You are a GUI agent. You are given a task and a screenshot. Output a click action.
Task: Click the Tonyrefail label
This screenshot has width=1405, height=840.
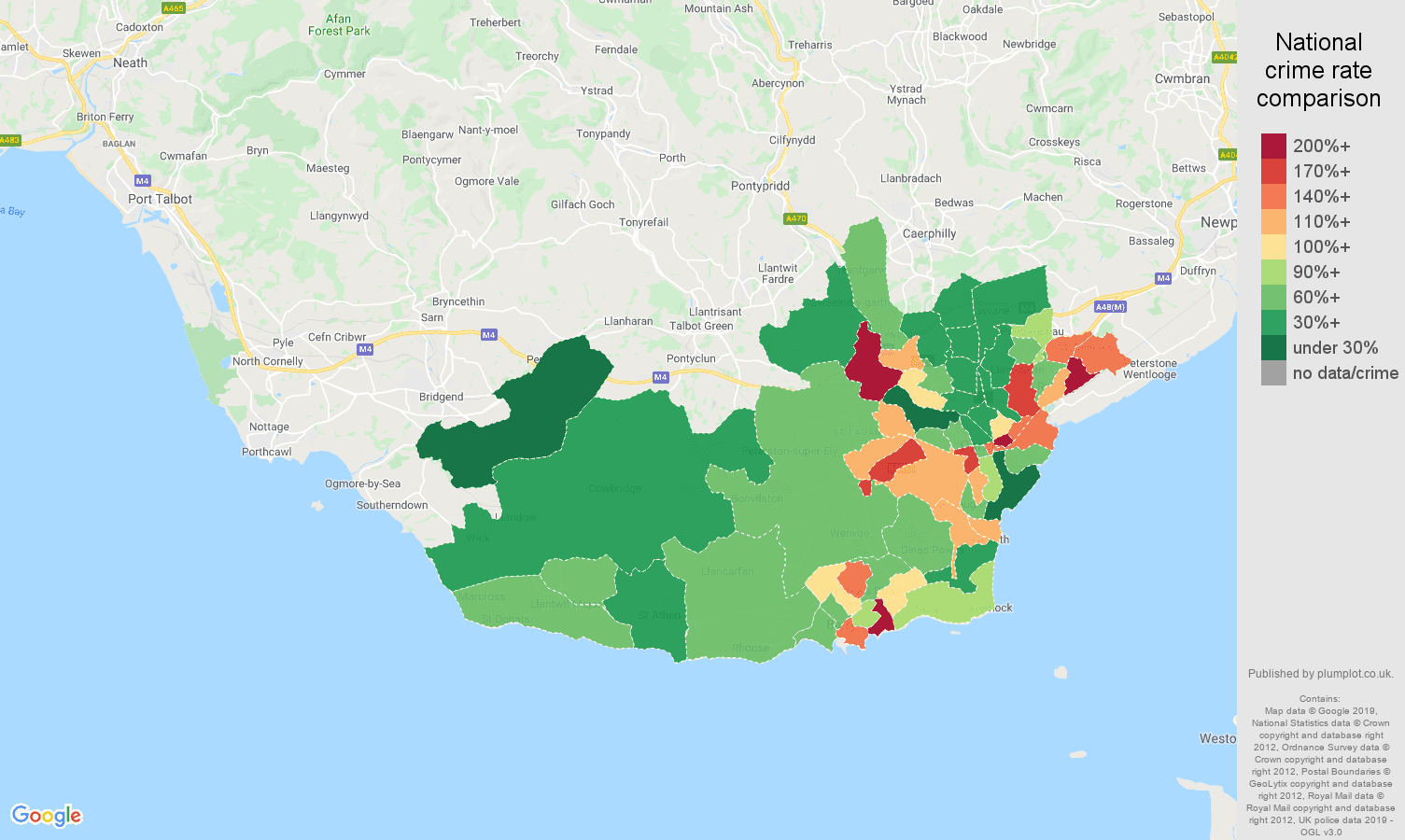tap(643, 222)
